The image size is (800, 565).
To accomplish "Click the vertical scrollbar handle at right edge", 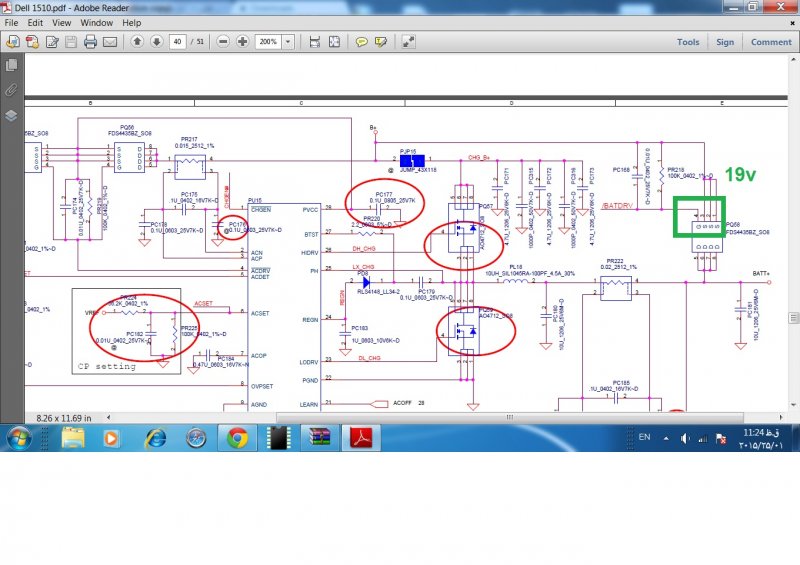I will 794,317.
